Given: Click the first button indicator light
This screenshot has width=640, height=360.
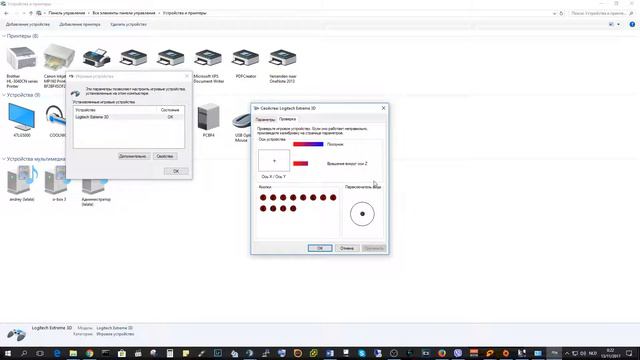Looking at the screenshot, I should coord(263,198).
